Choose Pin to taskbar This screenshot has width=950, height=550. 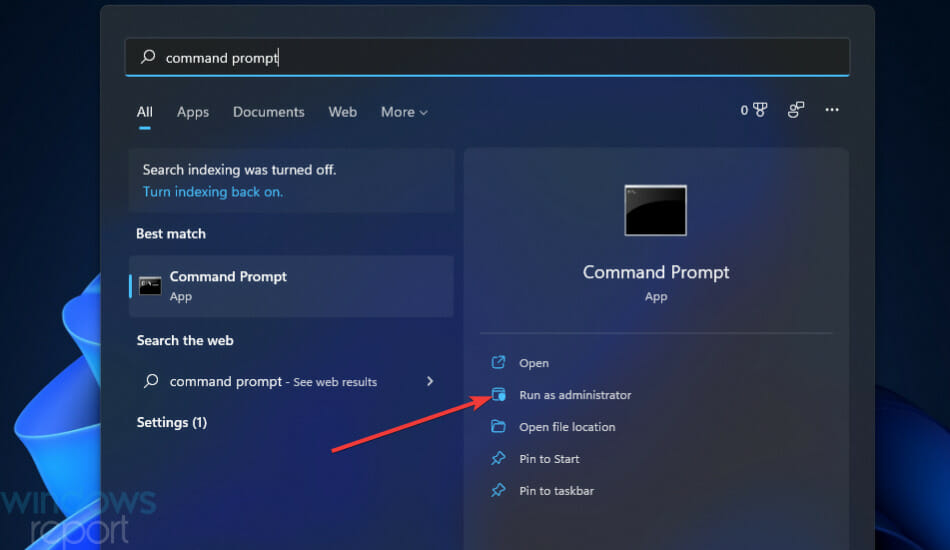pyautogui.click(x=556, y=491)
